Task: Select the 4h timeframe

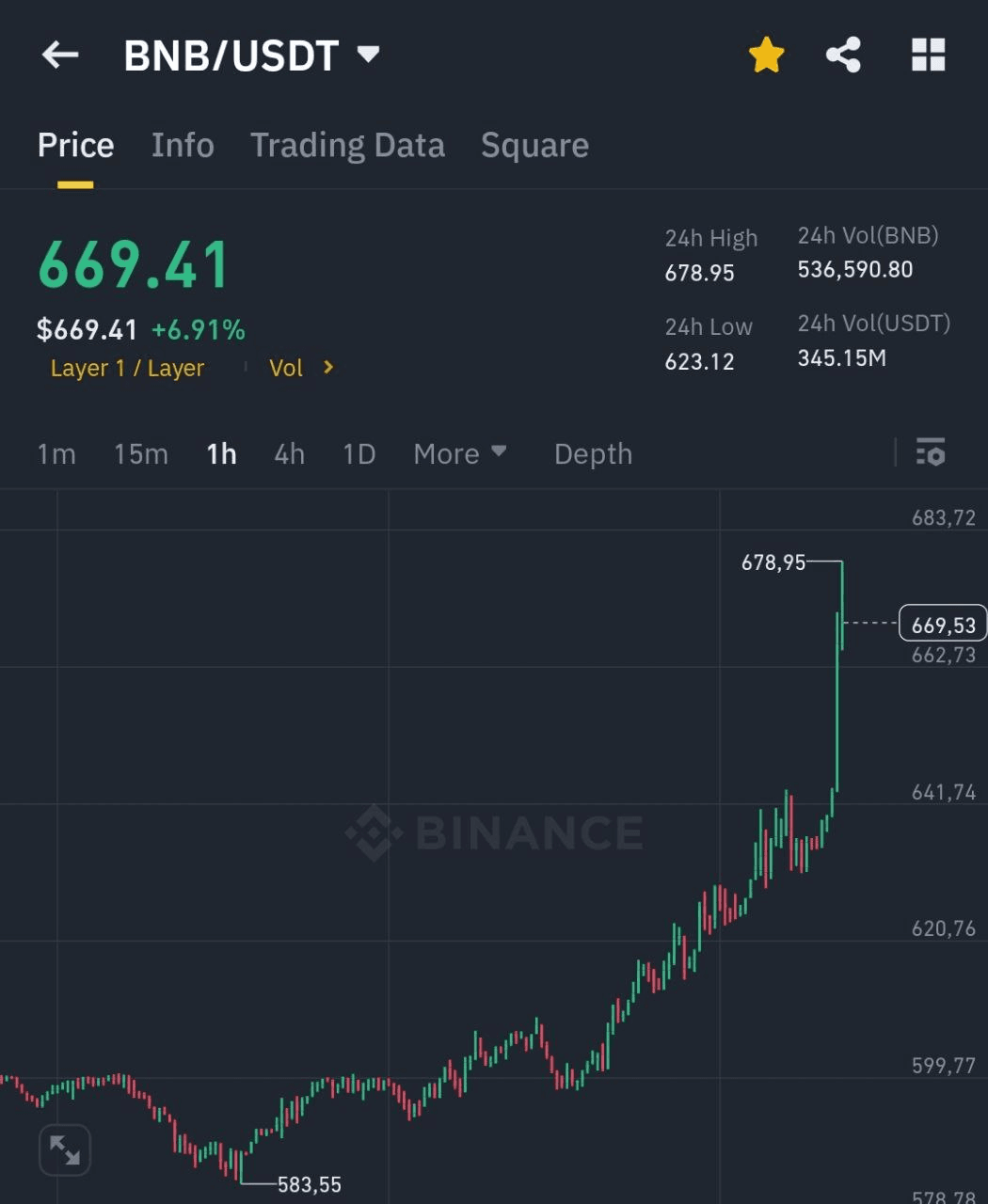Action: (x=289, y=454)
